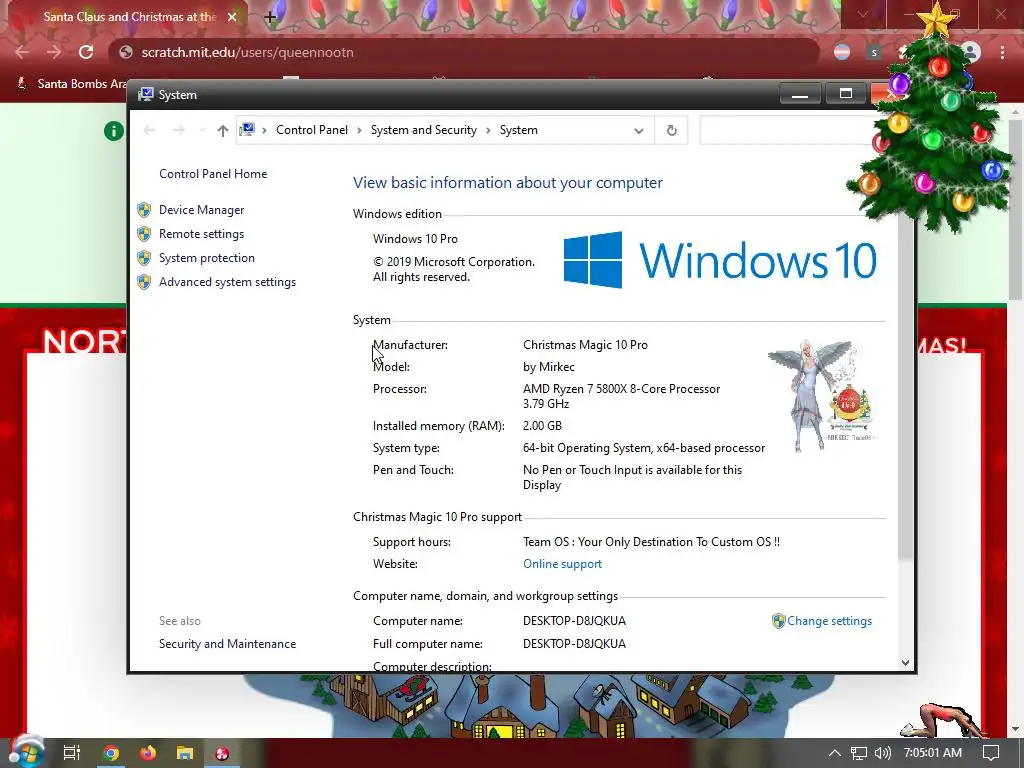Launch Google Chrome from the taskbar
The height and width of the screenshot is (768, 1024).
[111, 753]
